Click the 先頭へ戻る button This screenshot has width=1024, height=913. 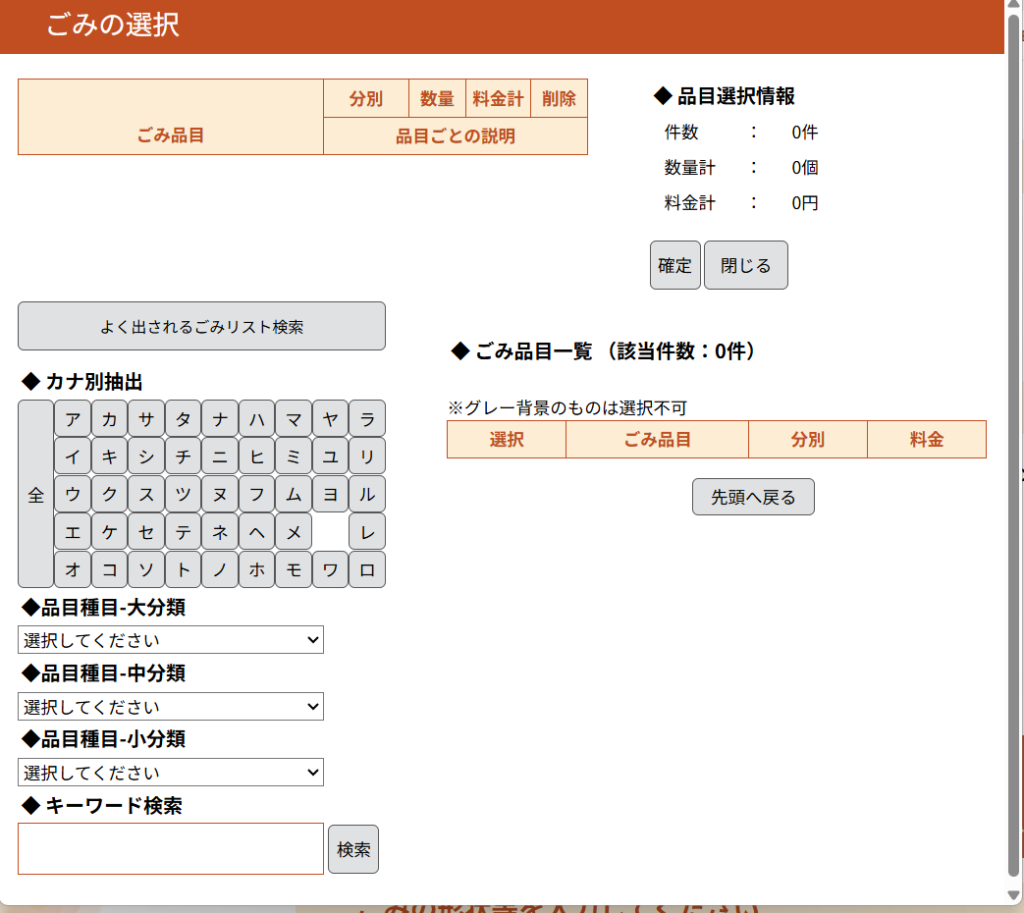(753, 497)
